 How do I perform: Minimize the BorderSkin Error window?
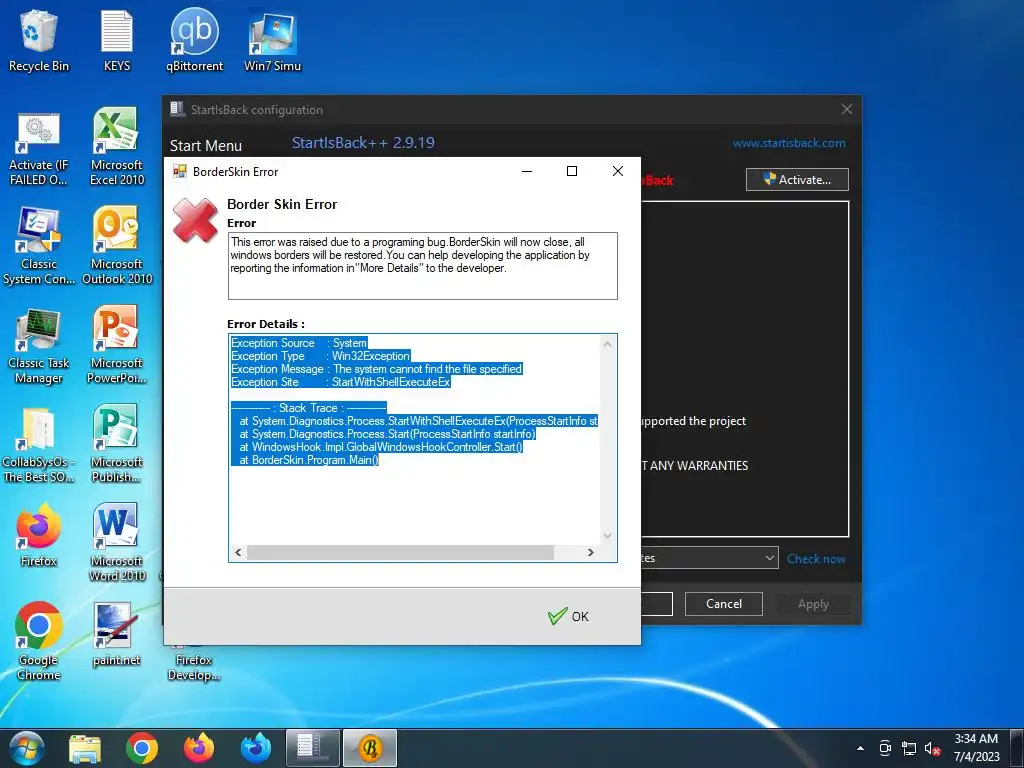[x=528, y=171]
